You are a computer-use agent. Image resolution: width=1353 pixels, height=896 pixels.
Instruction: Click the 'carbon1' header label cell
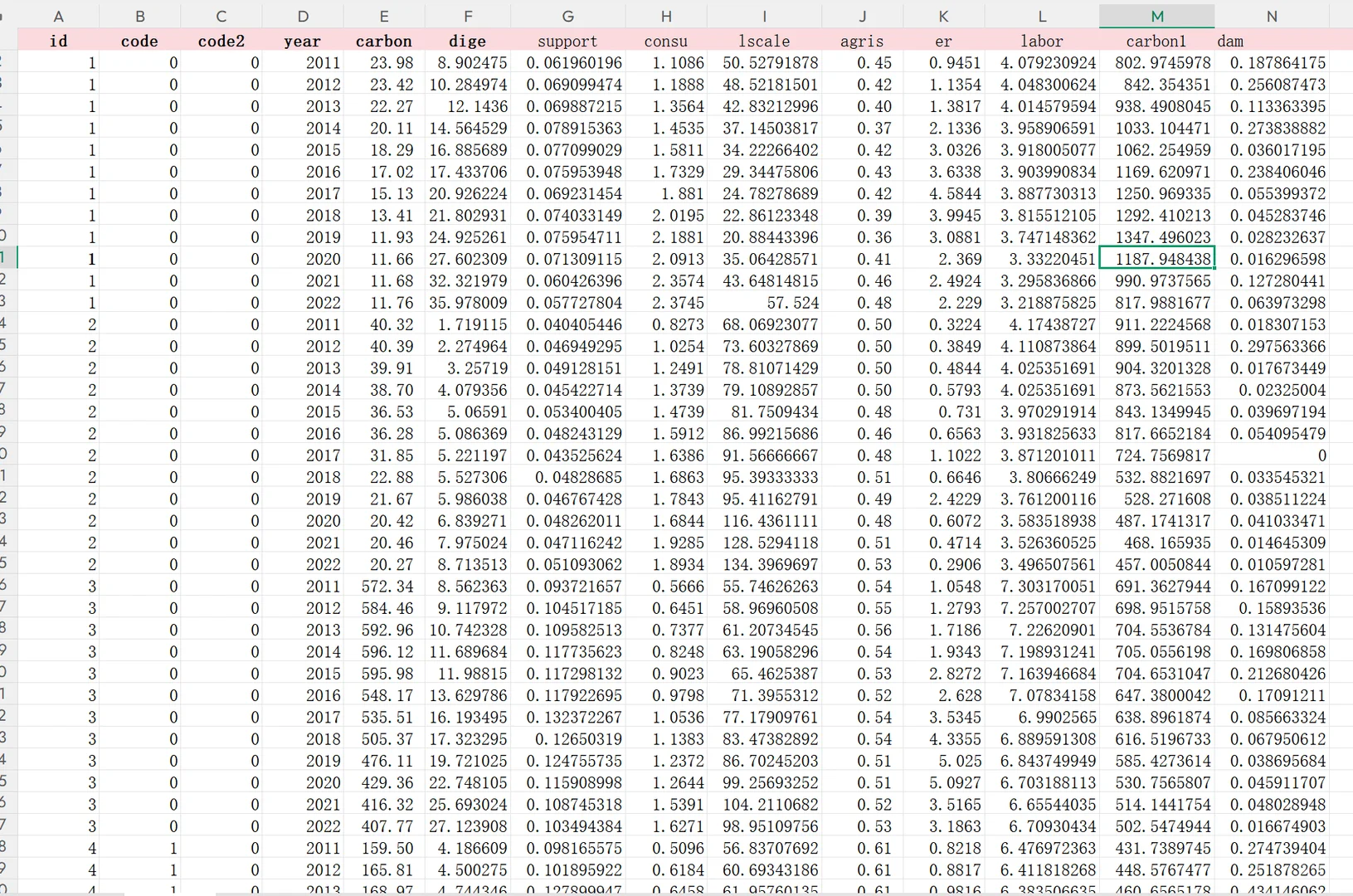(x=1156, y=40)
